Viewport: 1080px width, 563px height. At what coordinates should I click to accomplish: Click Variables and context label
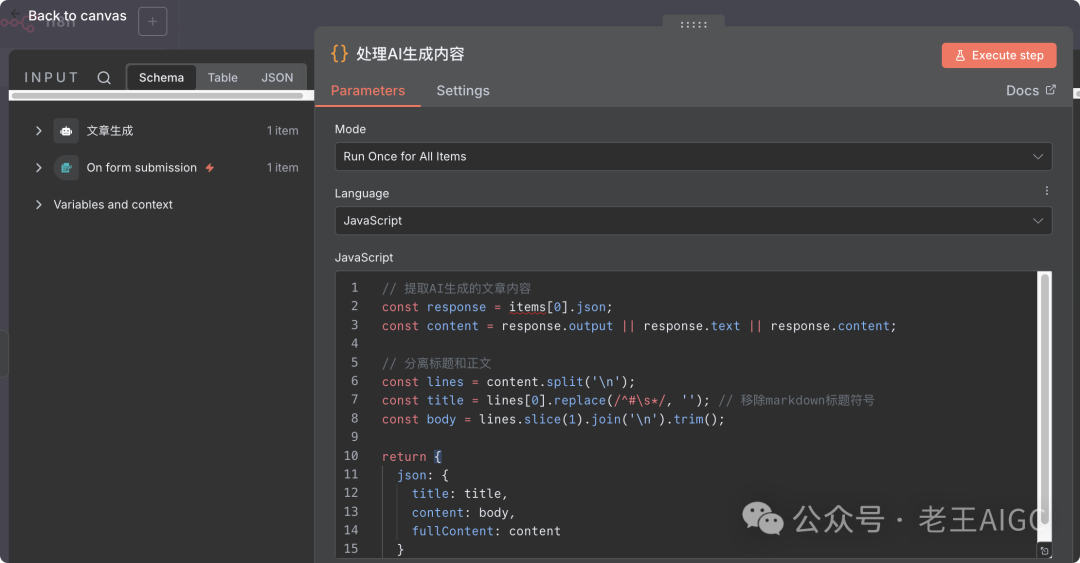(x=113, y=205)
